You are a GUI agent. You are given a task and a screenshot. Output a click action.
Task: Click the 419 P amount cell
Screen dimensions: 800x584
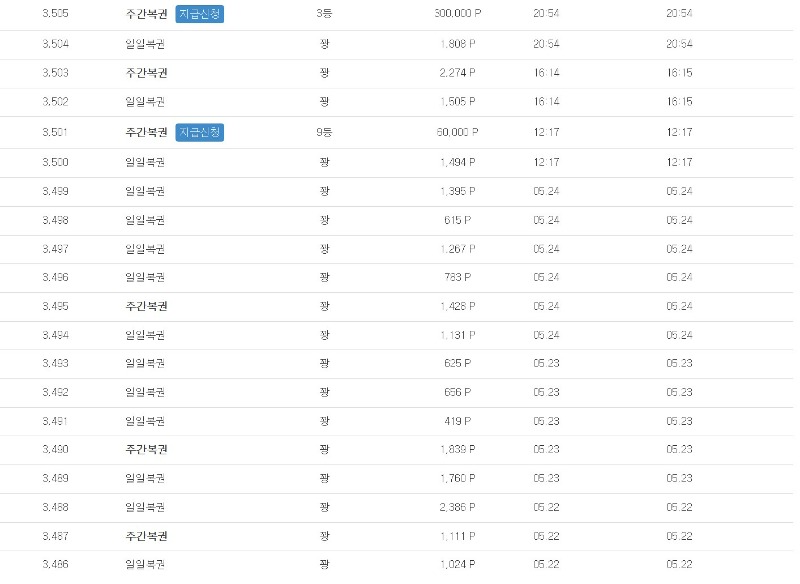458,421
